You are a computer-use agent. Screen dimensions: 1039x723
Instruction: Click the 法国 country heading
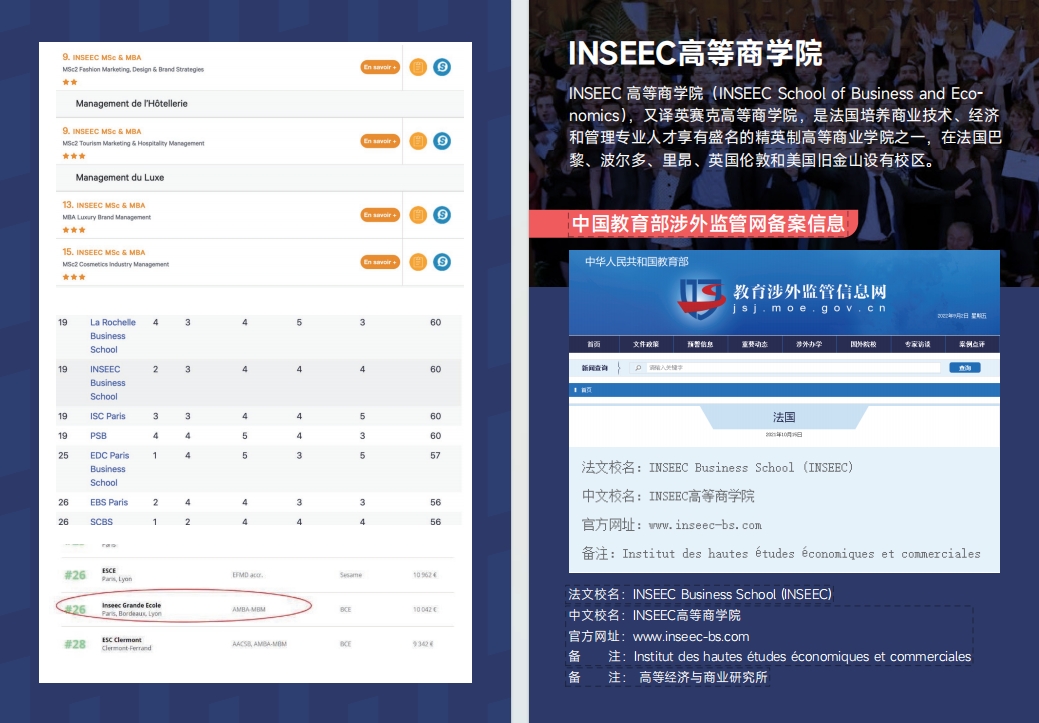784,417
